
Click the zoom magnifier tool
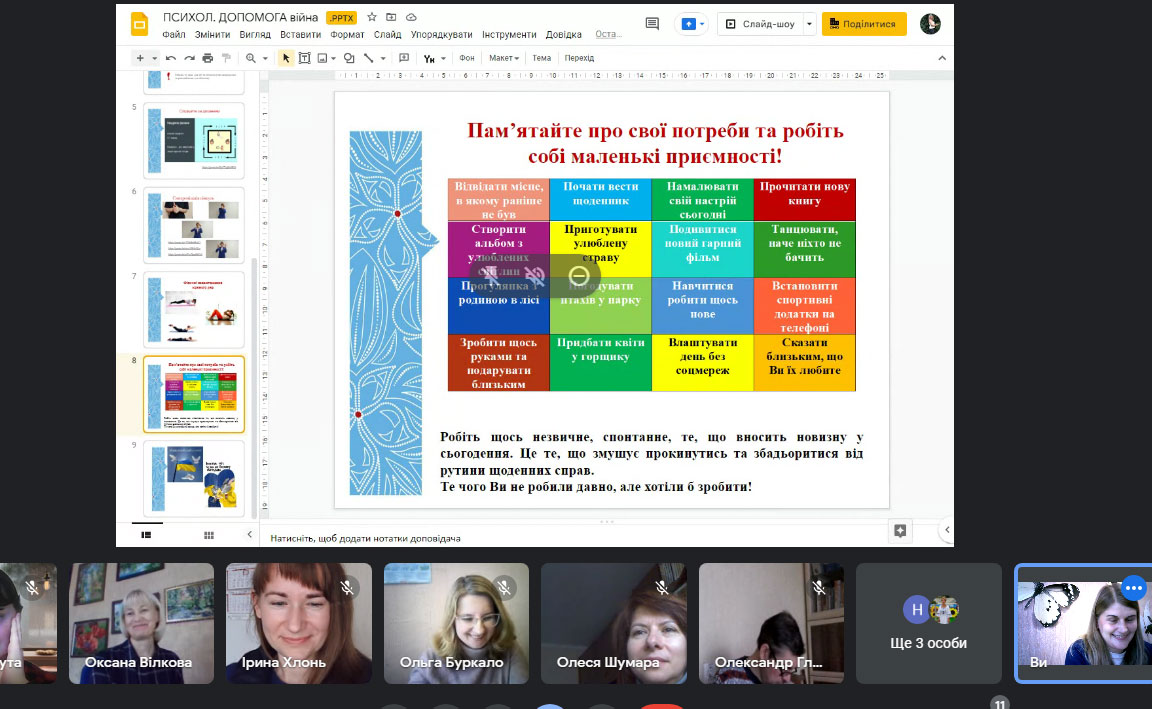coord(251,58)
